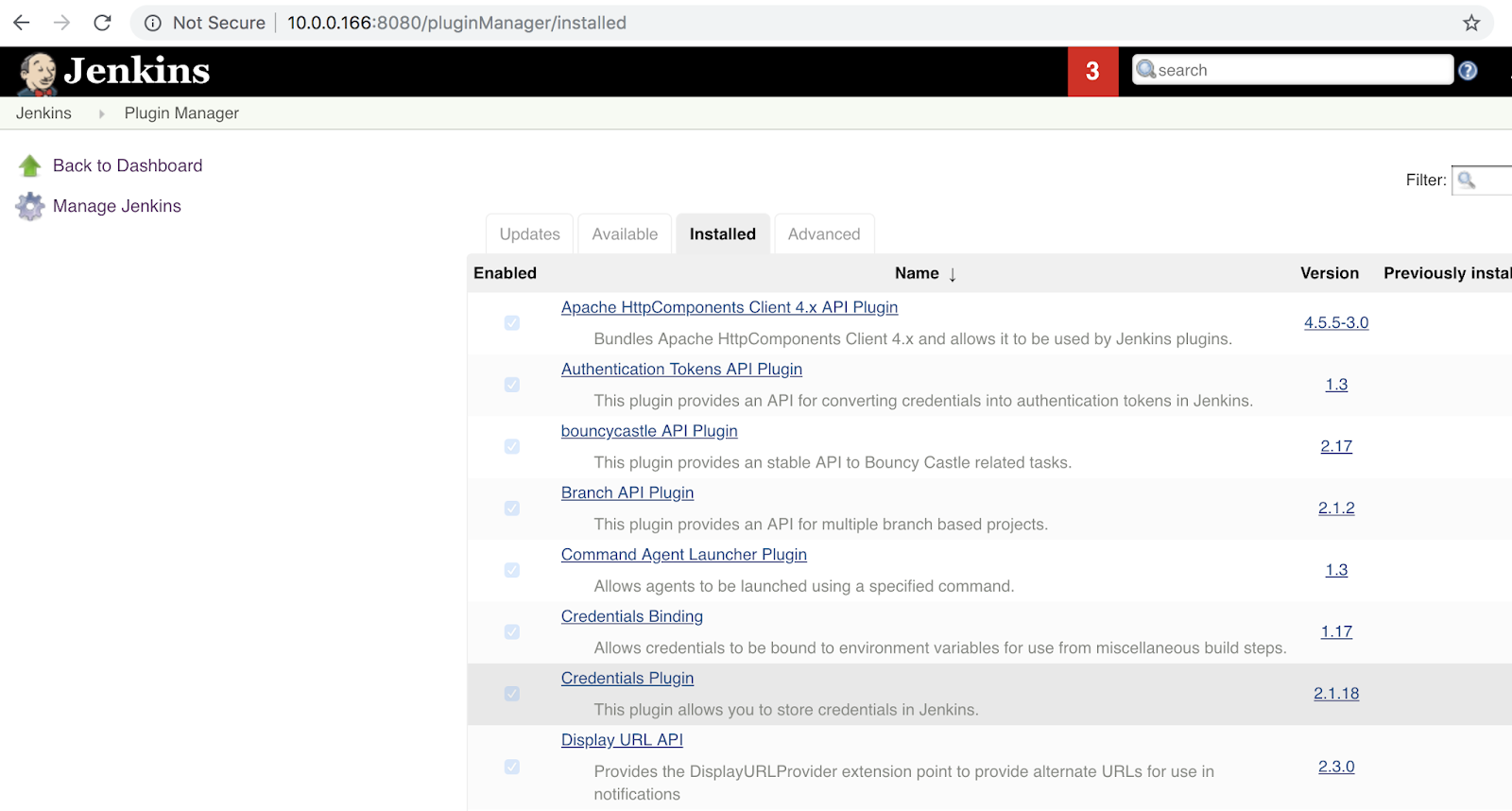Image resolution: width=1512 pixels, height=811 pixels.
Task: Click version link 2.1.2
Action: click(x=1336, y=508)
